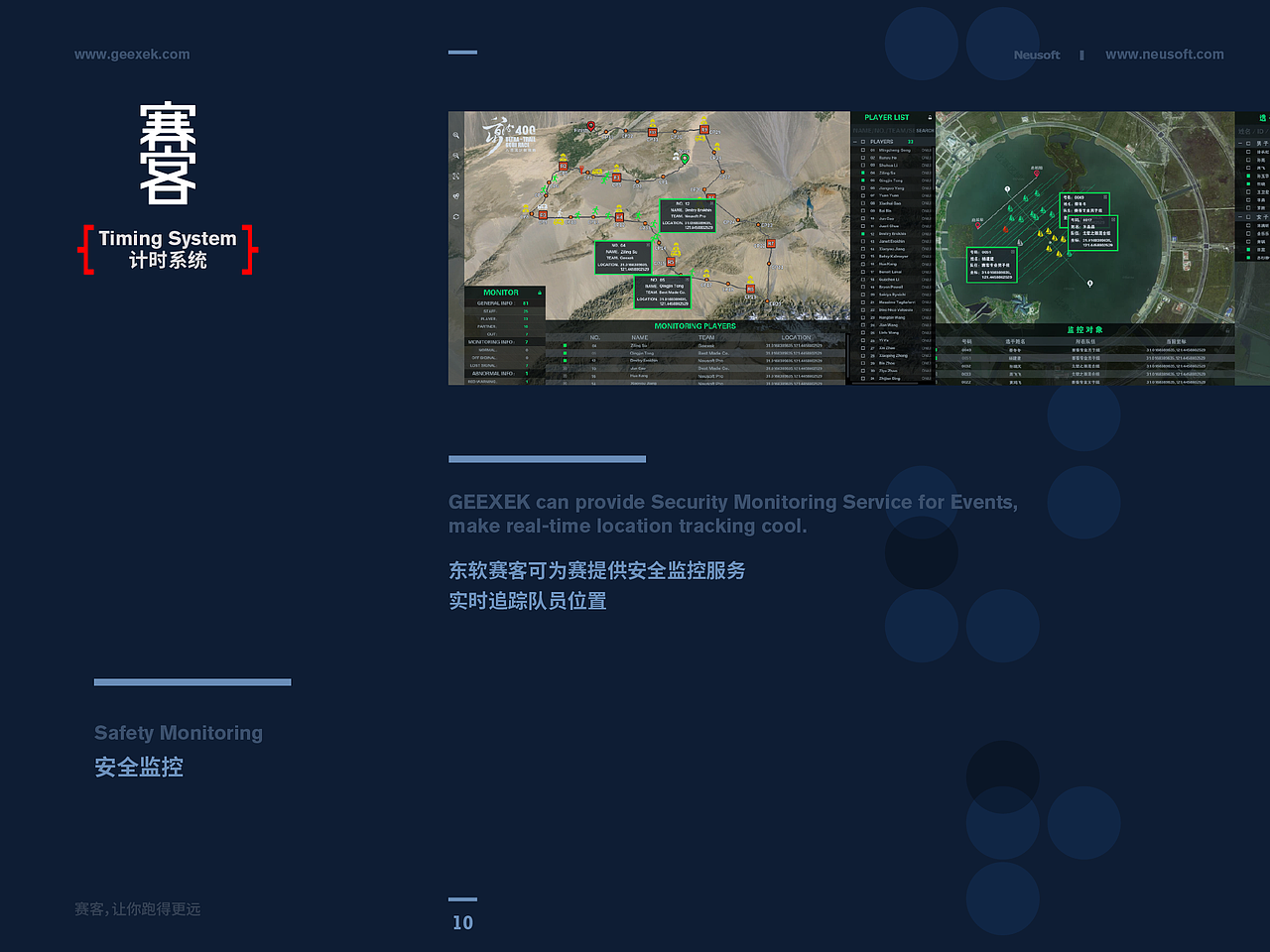Image resolution: width=1270 pixels, height=952 pixels.
Task: Click the red pin at the top of the lake course
Action: [x=1037, y=173]
